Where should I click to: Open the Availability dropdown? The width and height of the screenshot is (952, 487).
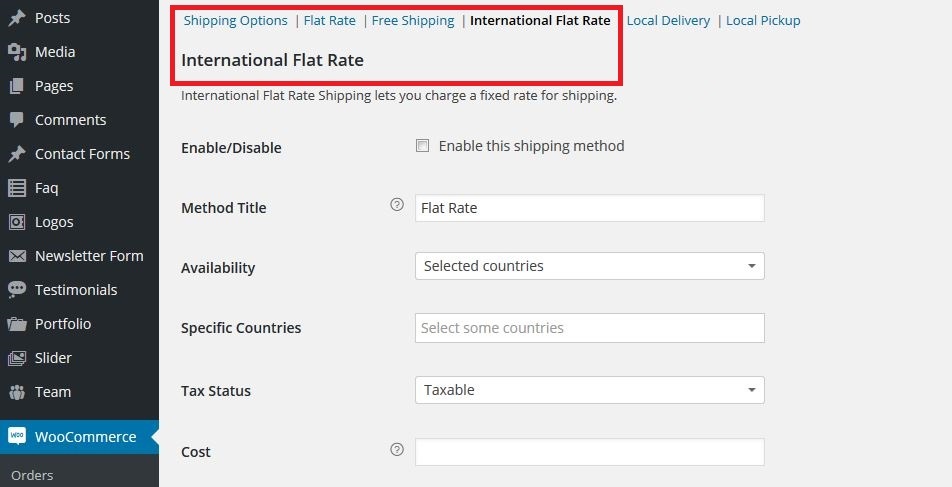pyautogui.click(x=590, y=266)
